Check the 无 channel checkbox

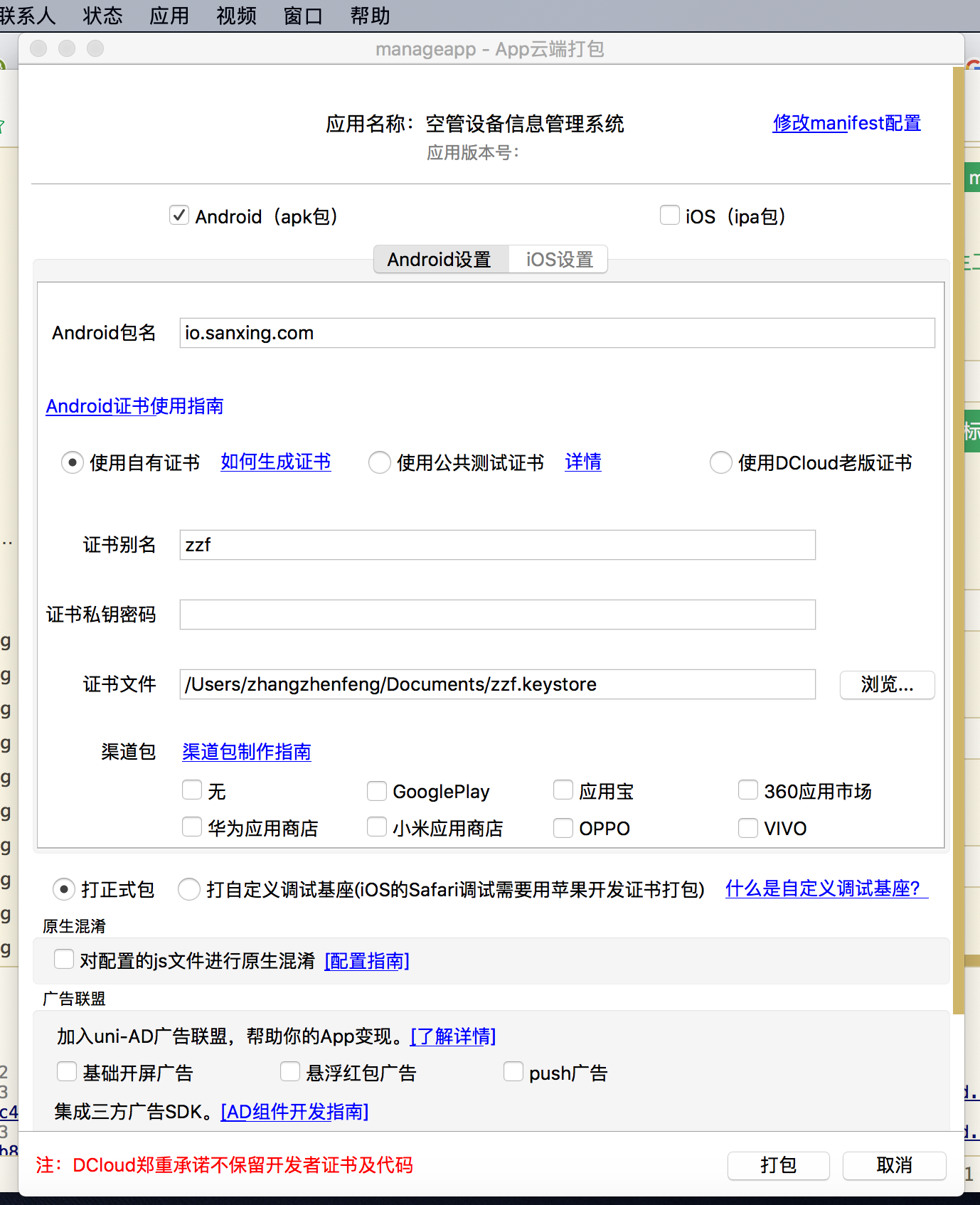point(192,790)
